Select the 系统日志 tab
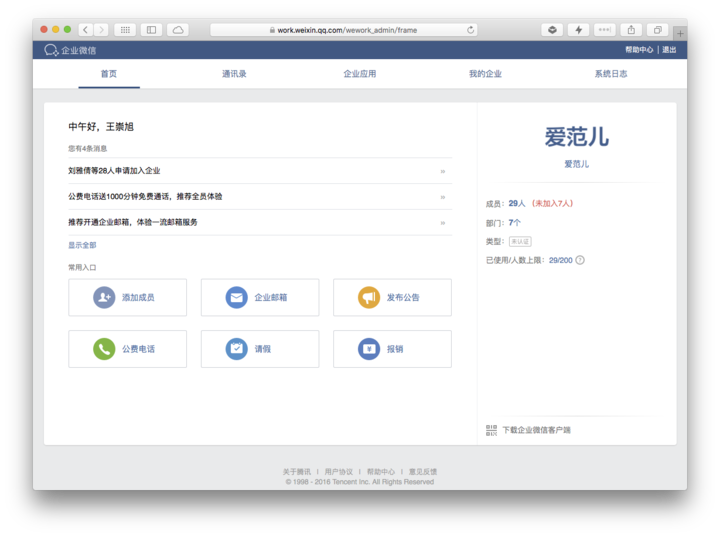The width and height of the screenshot is (720, 537). click(x=611, y=74)
